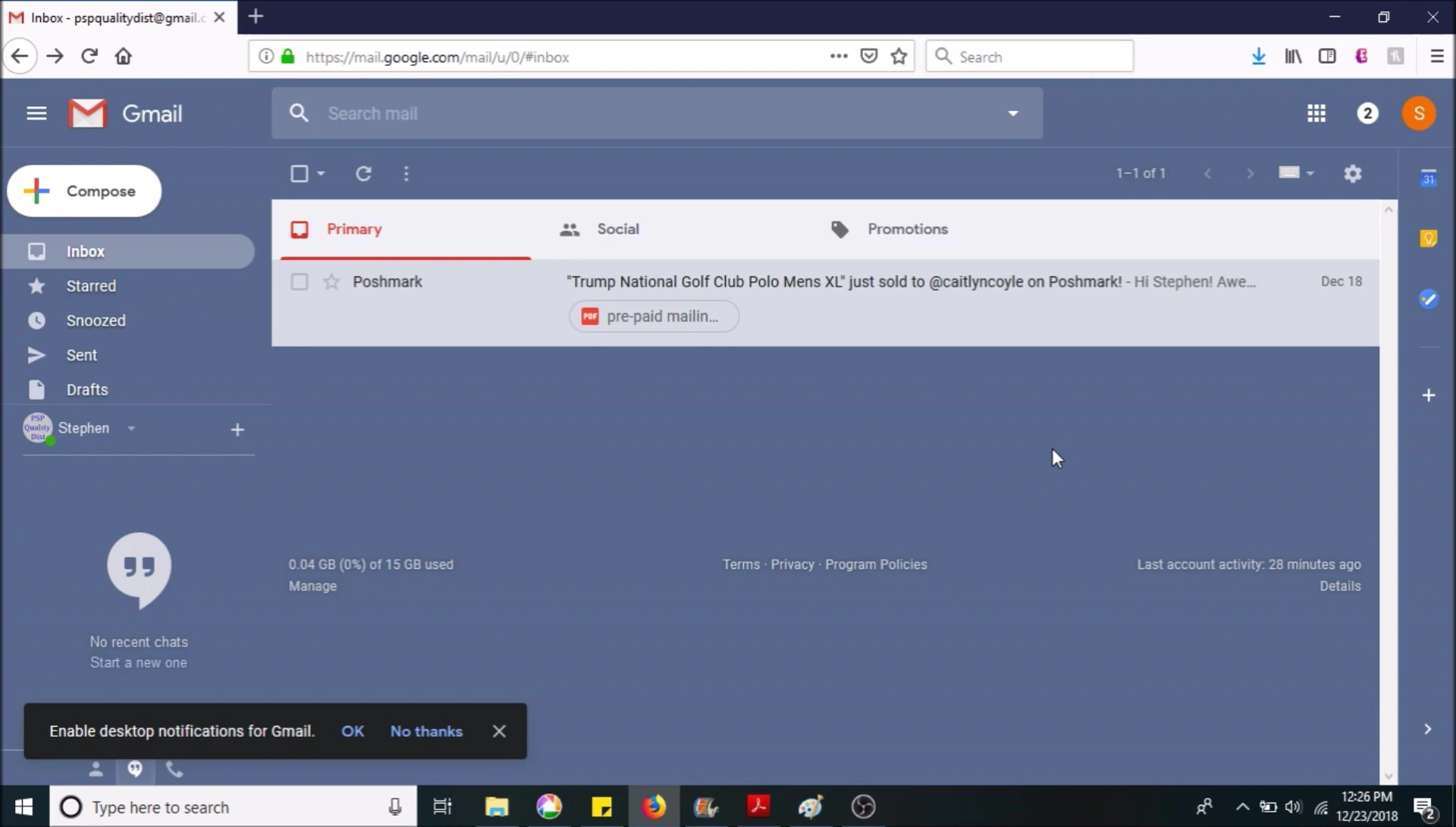The width and height of the screenshot is (1456, 827).
Task: Hide the side panel with the arrow
Action: click(1427, 729)
